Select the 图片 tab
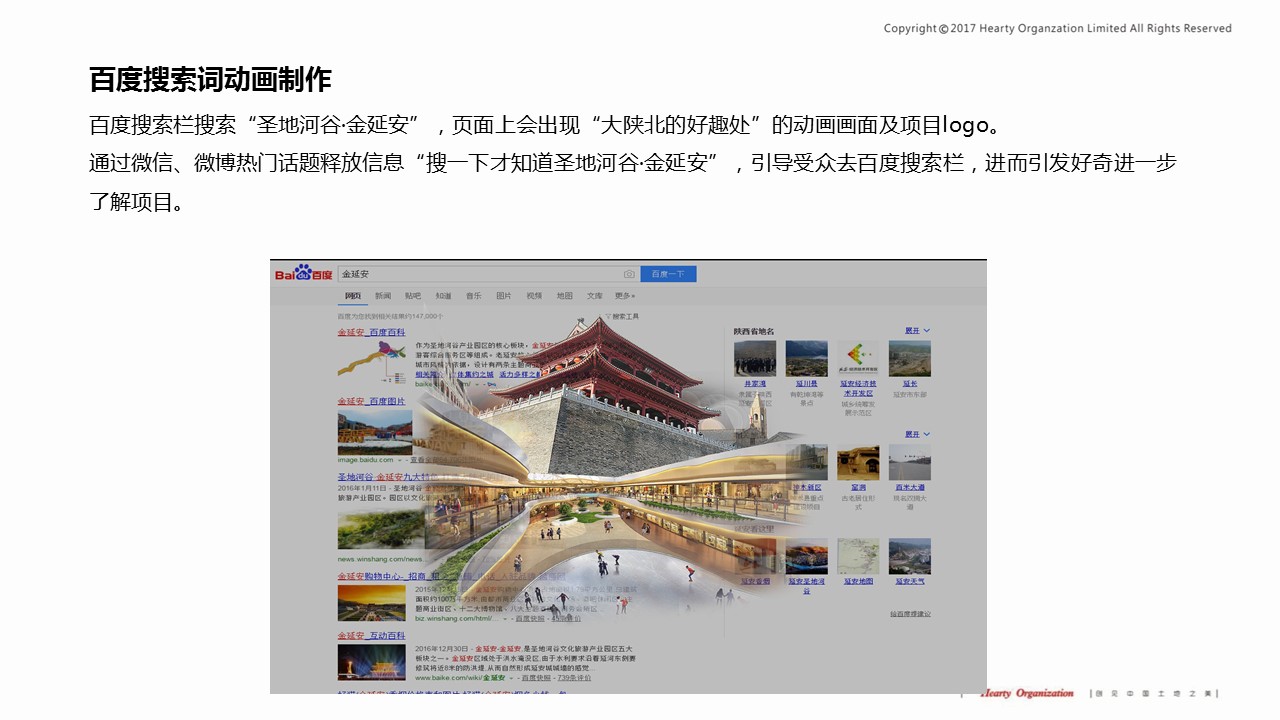Viewport: 1280px width, 720px height. point(504,296)
